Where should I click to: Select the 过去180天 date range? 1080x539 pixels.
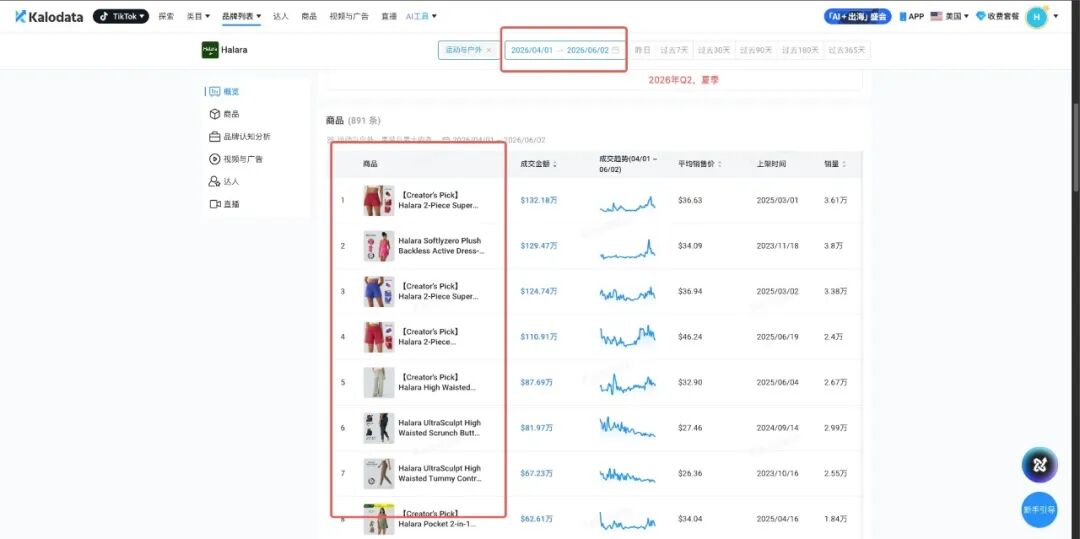(x=800, y=50)
